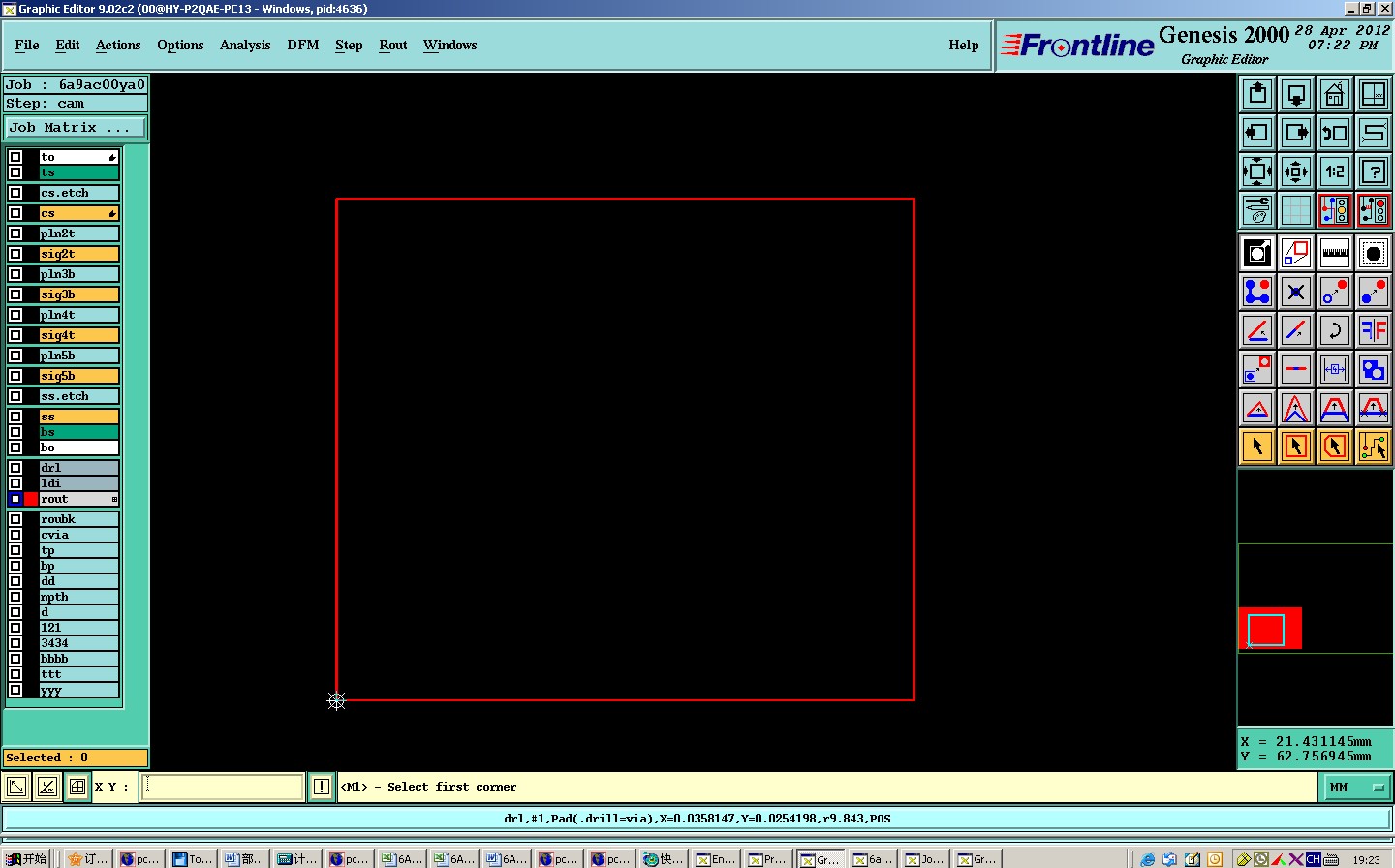1395x868 pixels.
Task: Toggle display checkbox for layer cs.etch
Action: click(x=15, y=193)
